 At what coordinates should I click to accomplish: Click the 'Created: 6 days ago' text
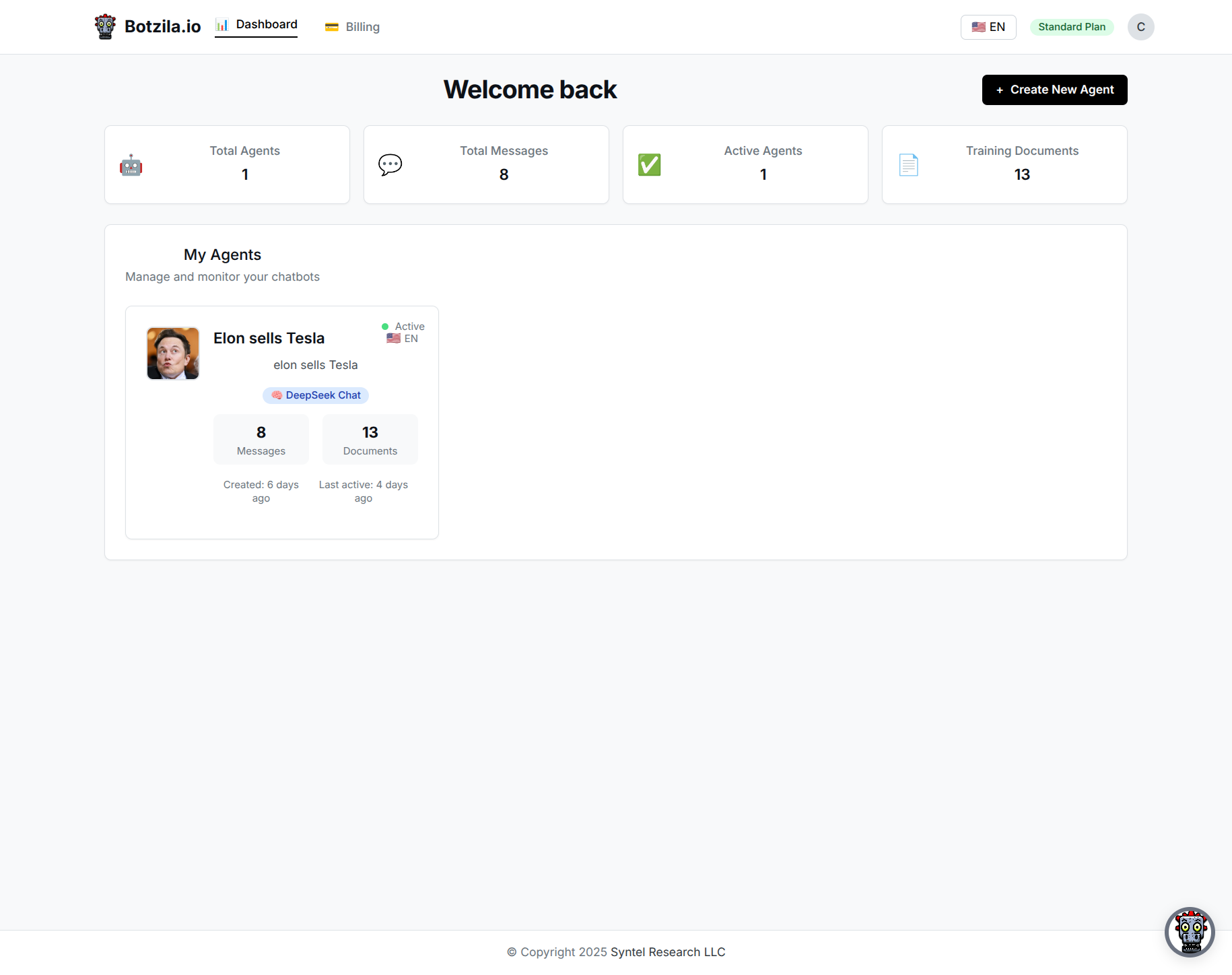coord(261,492)
